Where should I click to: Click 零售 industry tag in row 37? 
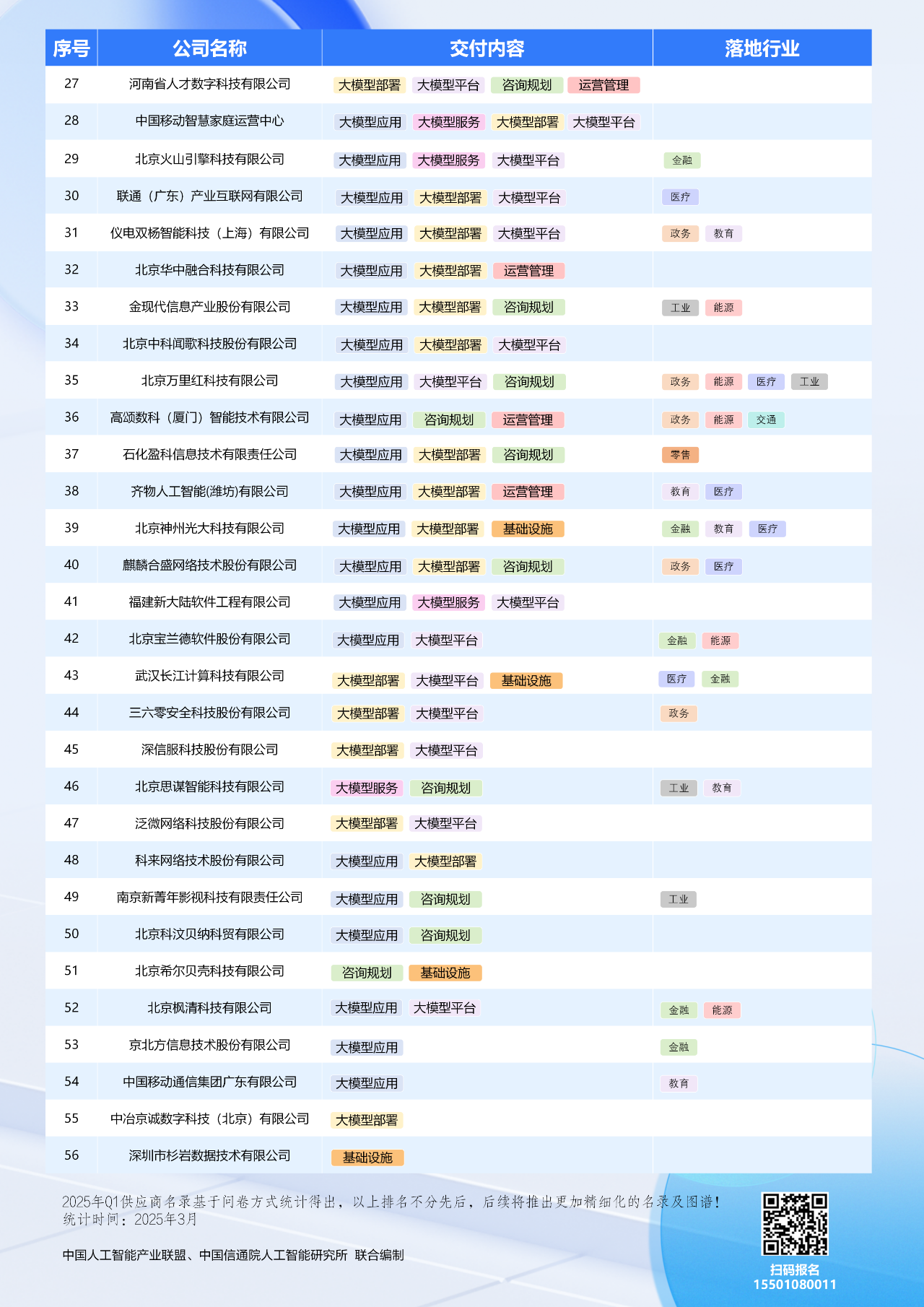(x=680, y=455)
